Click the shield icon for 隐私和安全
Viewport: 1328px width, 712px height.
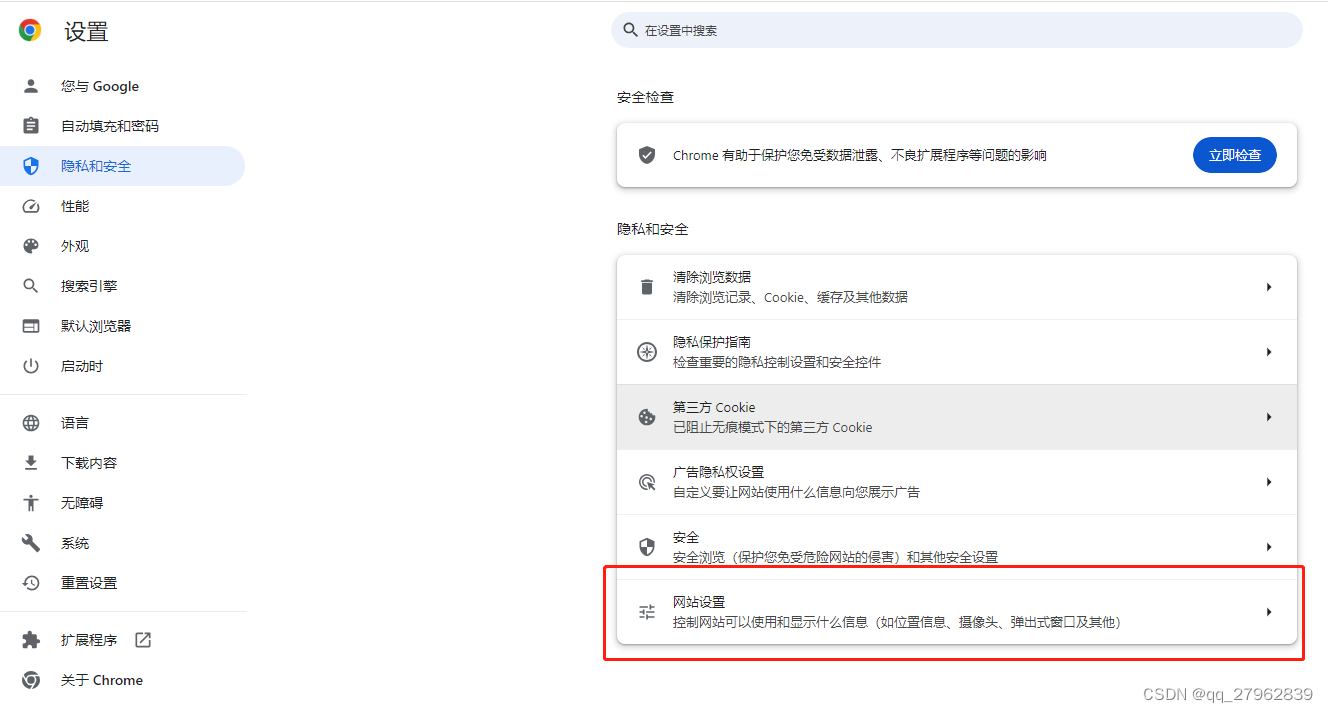31,166
